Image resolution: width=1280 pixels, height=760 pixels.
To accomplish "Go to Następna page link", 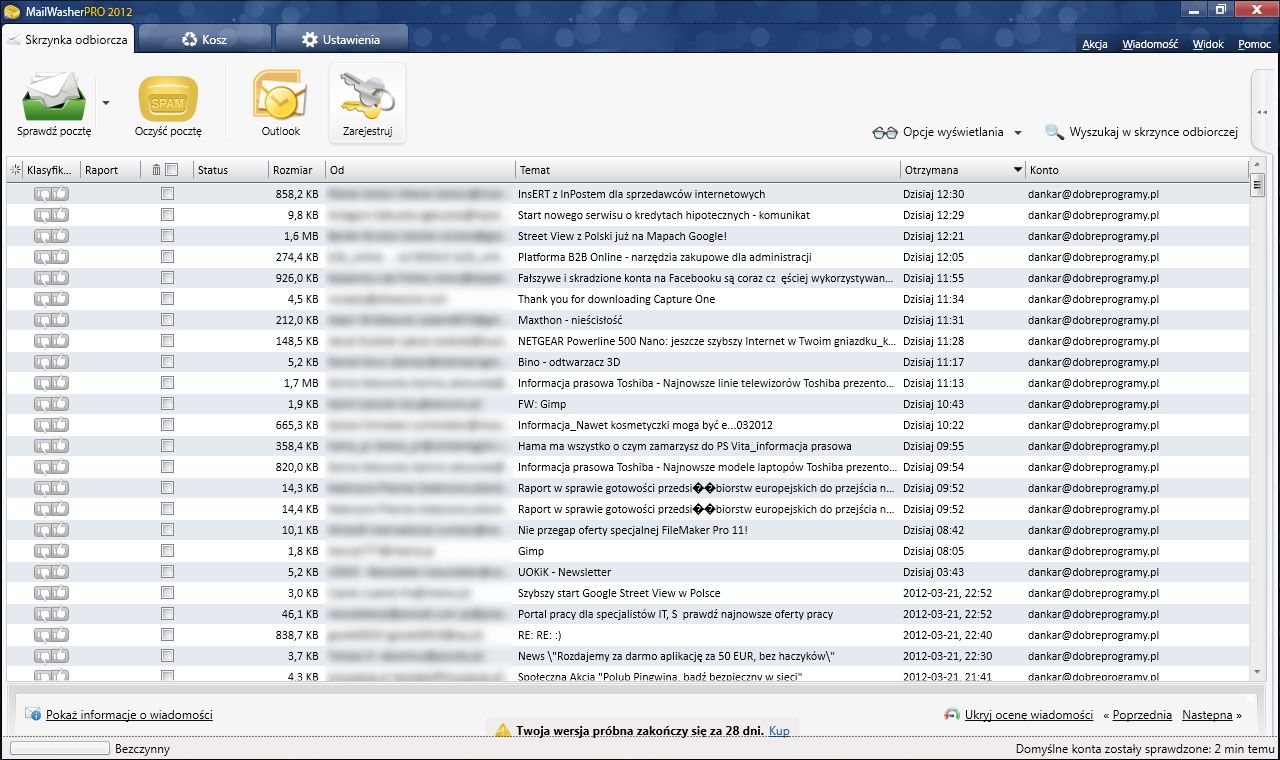I will pos(1207,715).
